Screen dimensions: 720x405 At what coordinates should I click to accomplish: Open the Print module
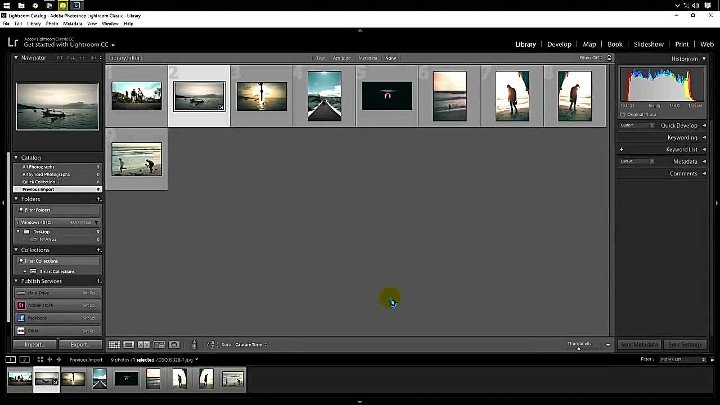[x=681, y=44]
